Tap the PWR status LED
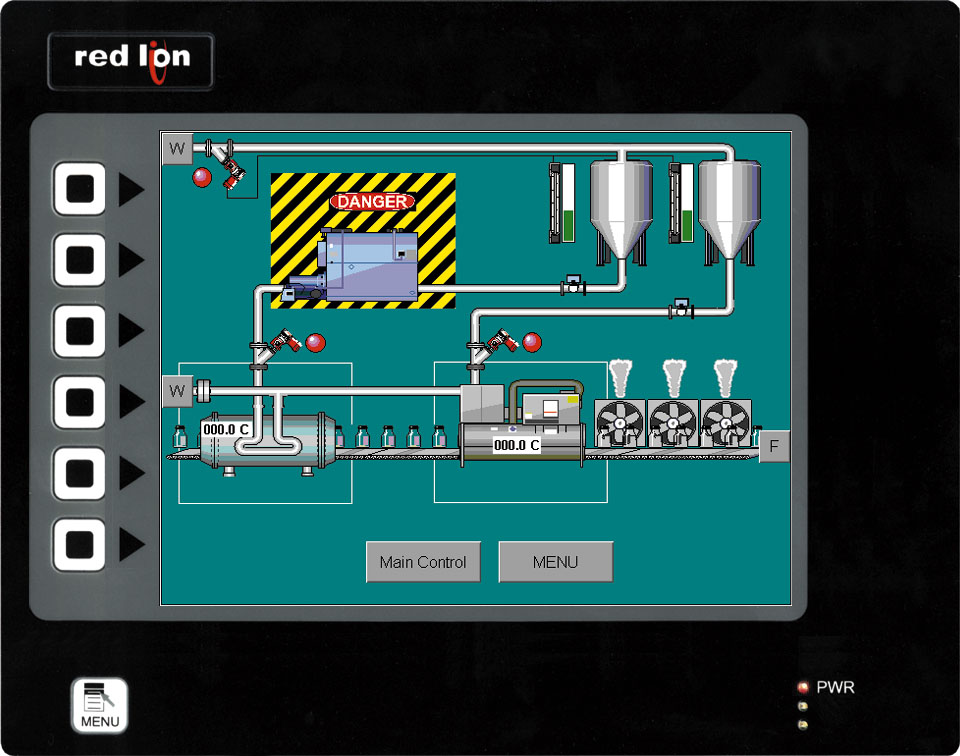Viewport: 960px width, 756px height. (803, 687)
